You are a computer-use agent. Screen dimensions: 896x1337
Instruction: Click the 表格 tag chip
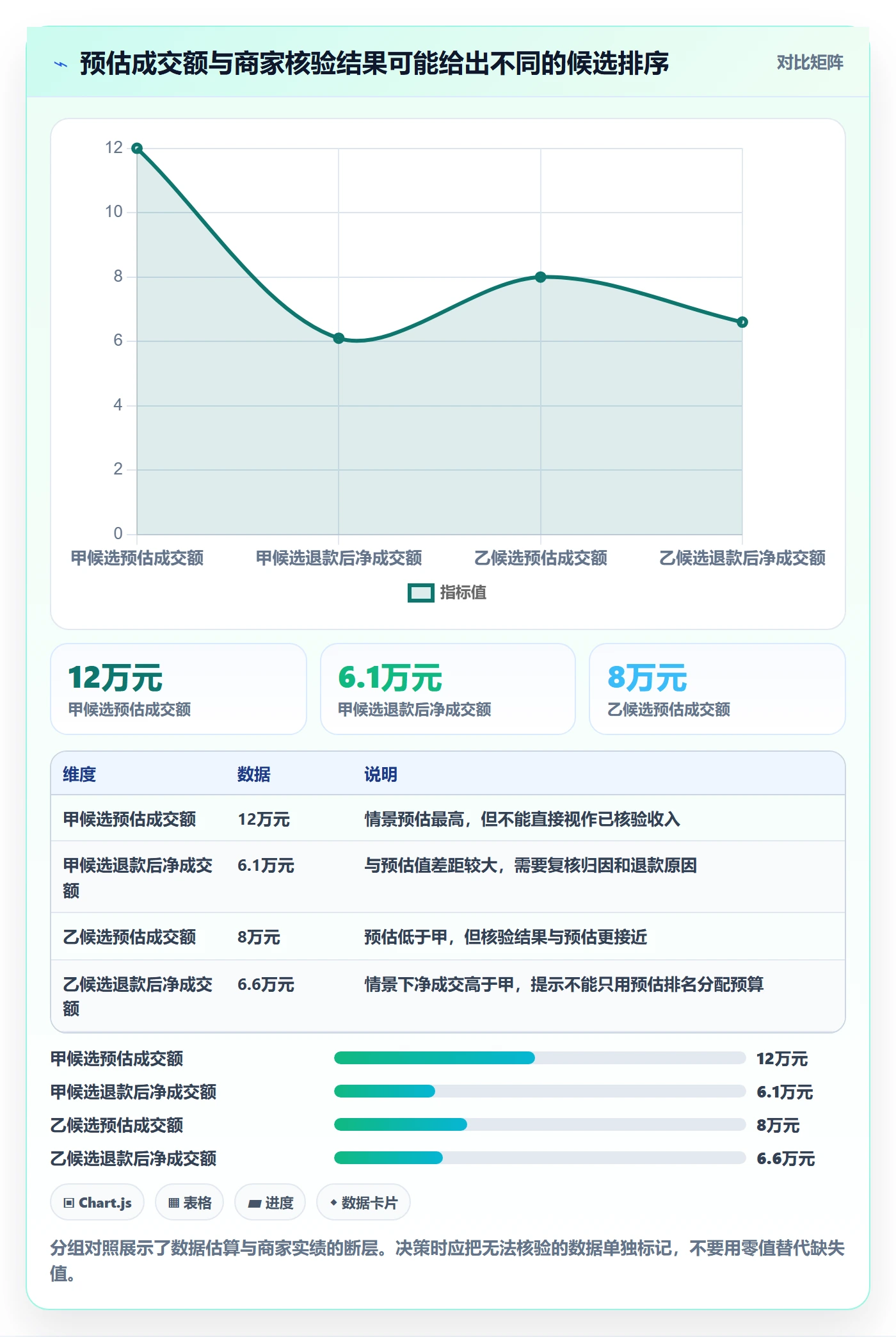(x=189, y=1203)
